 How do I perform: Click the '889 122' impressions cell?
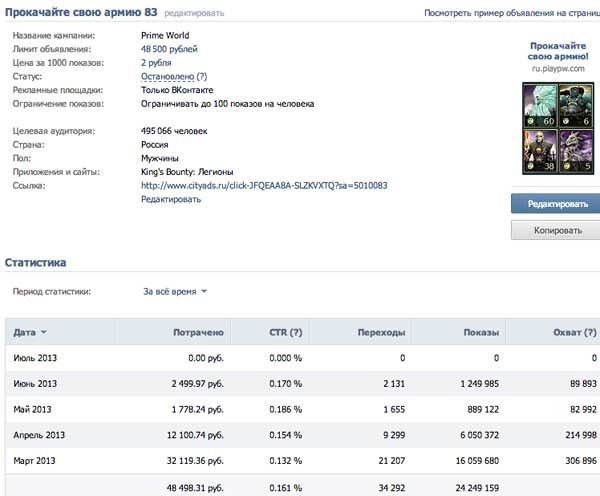(x=483, y=410)
